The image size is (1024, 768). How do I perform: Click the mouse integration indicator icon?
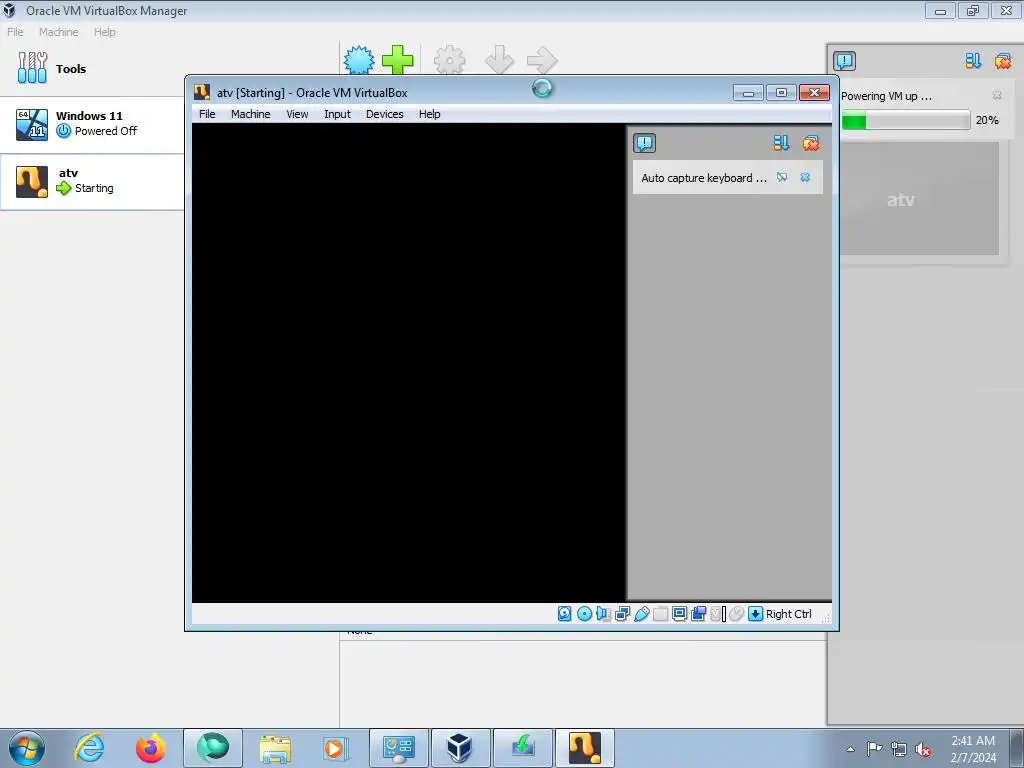[737, 614]
